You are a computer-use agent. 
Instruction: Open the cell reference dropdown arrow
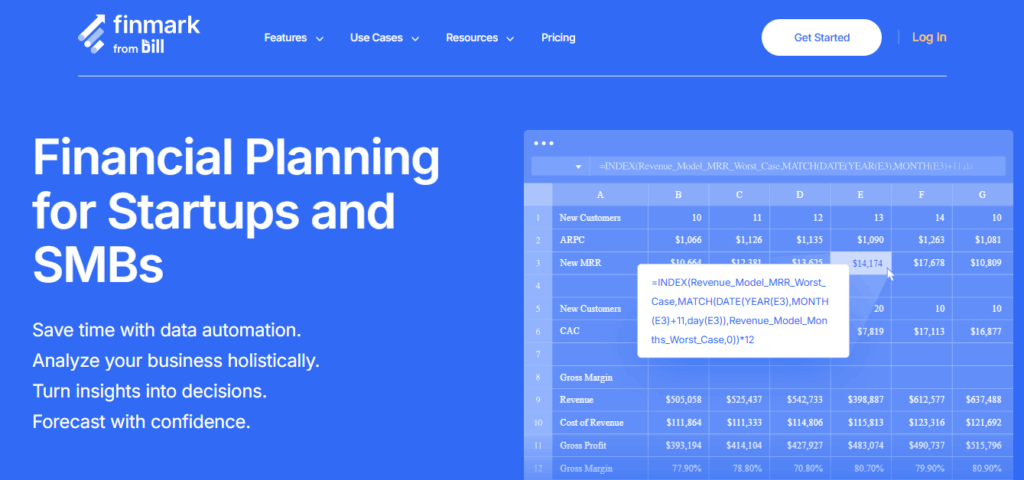[x=577, y=167]
